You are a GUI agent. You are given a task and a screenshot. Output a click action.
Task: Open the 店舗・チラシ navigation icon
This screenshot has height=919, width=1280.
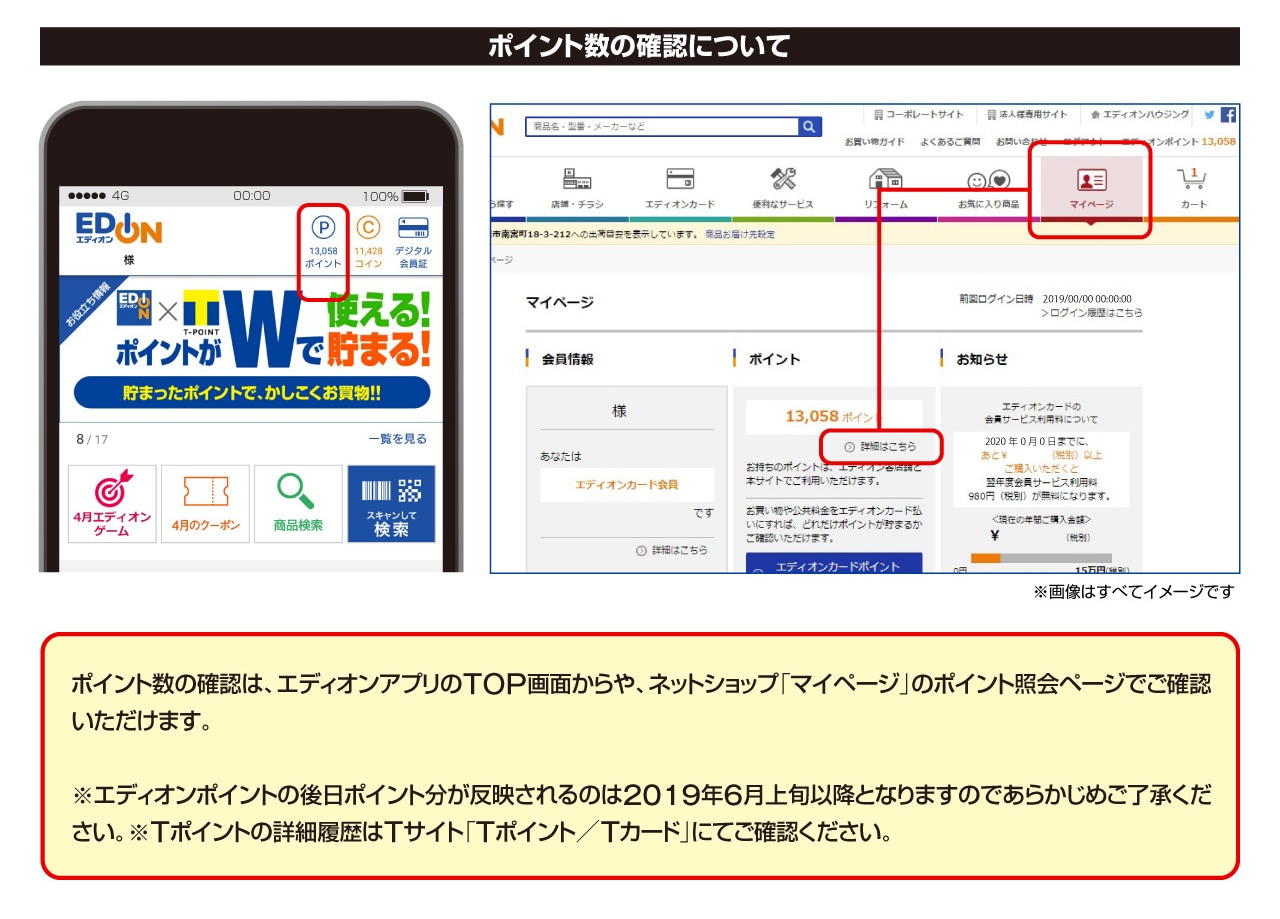point(577,188)
